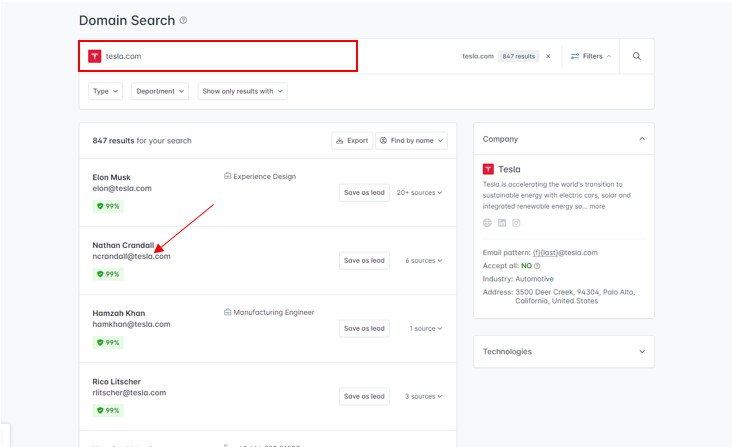Clear the tesla.com search tag
732x447 pixels.
coord(548,56)
